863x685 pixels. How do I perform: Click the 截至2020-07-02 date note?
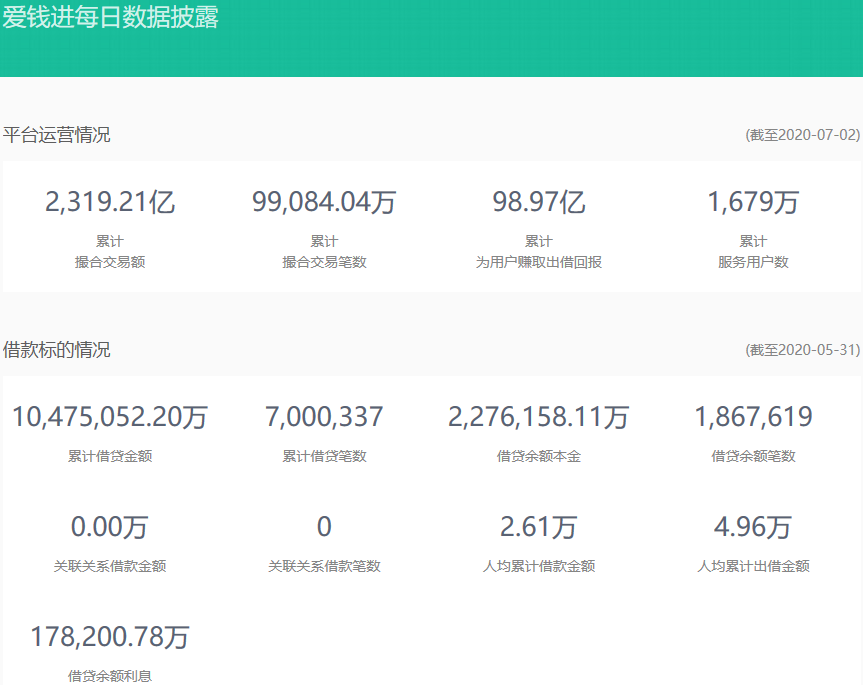pos(802,135)
